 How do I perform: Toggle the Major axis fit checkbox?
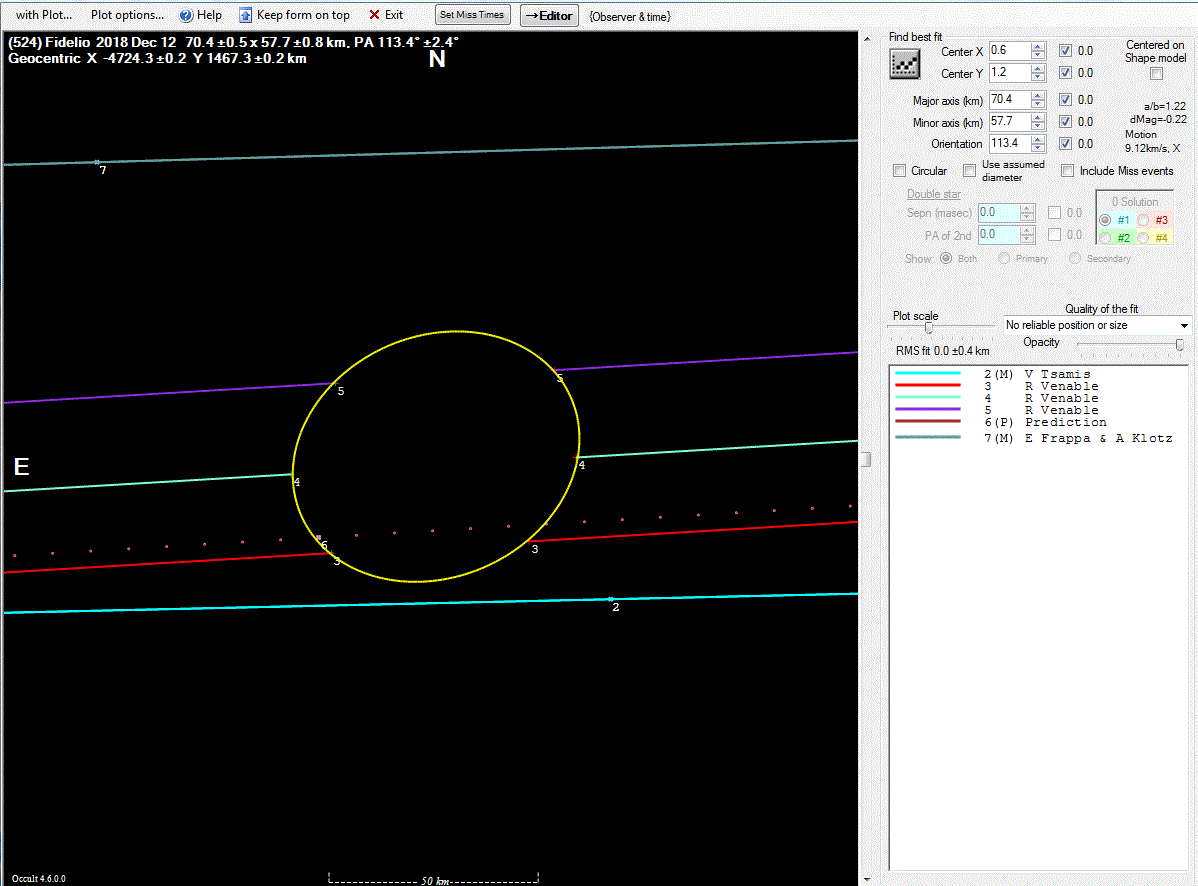[1065, 99]
